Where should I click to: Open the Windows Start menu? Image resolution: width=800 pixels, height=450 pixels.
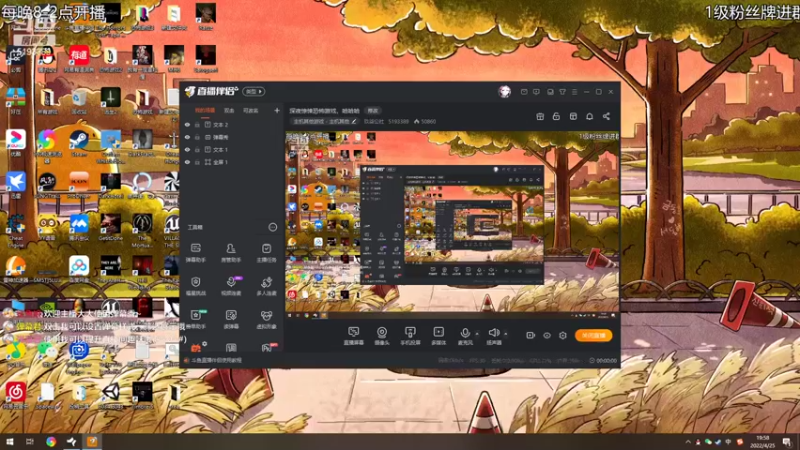(9, 442)
